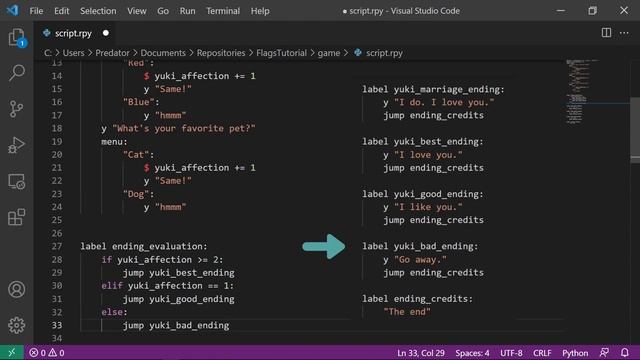Open the editor More Actions ellipsis
This screenshot has height=360, width=640.
coord(624,33)
